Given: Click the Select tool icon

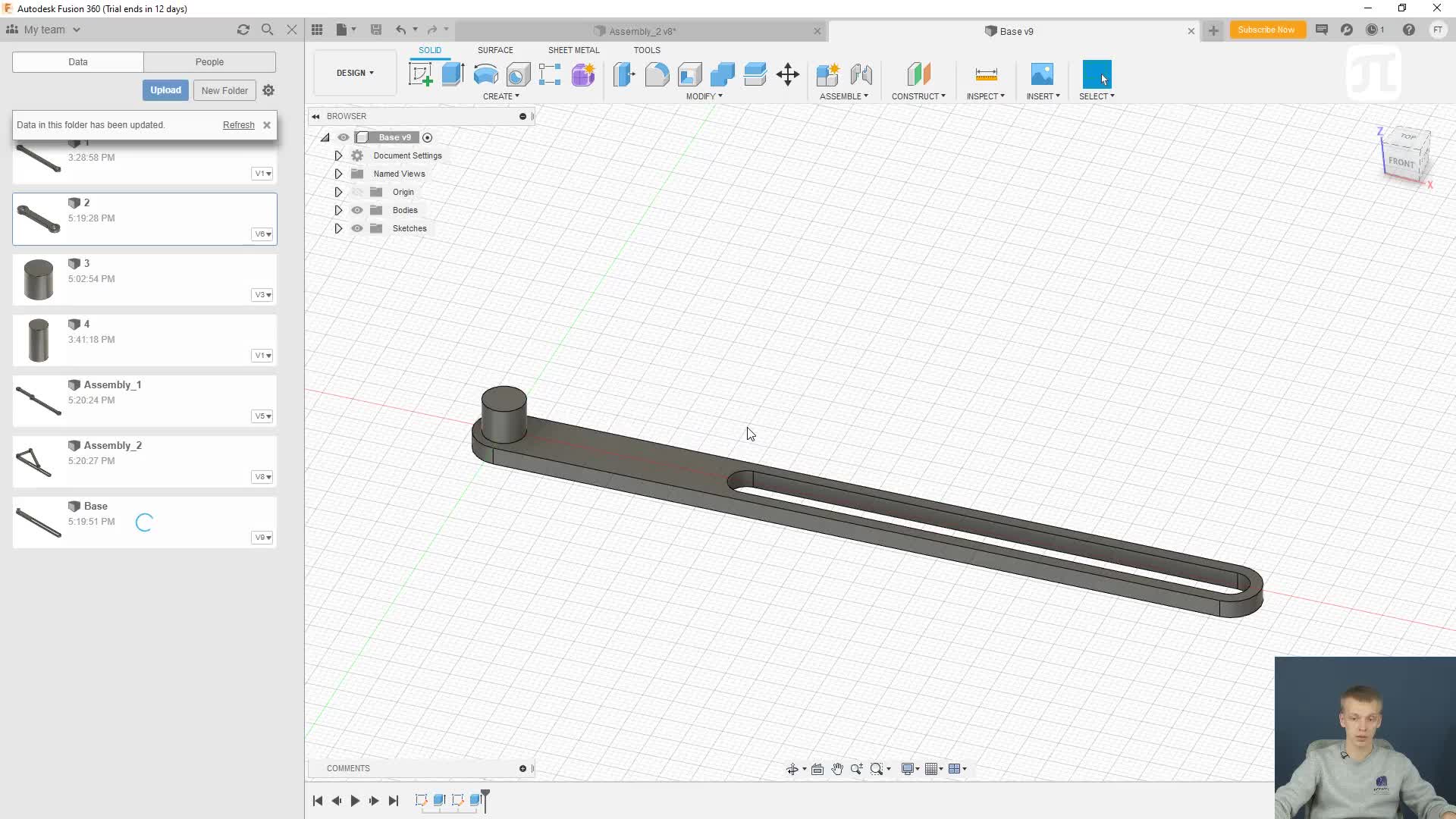Looking at the screenshot, I should (x=1097, y=74).
